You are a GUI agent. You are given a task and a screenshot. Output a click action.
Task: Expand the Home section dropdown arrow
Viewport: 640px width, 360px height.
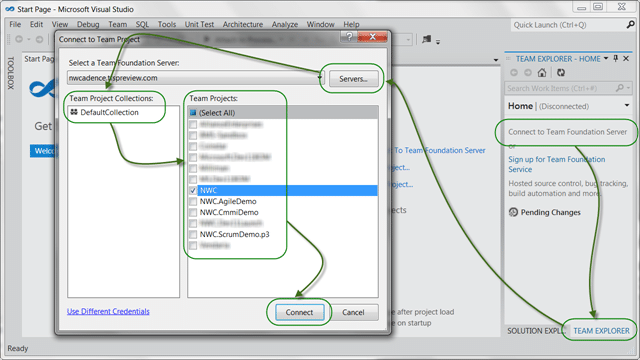click(x=627, y=106)
